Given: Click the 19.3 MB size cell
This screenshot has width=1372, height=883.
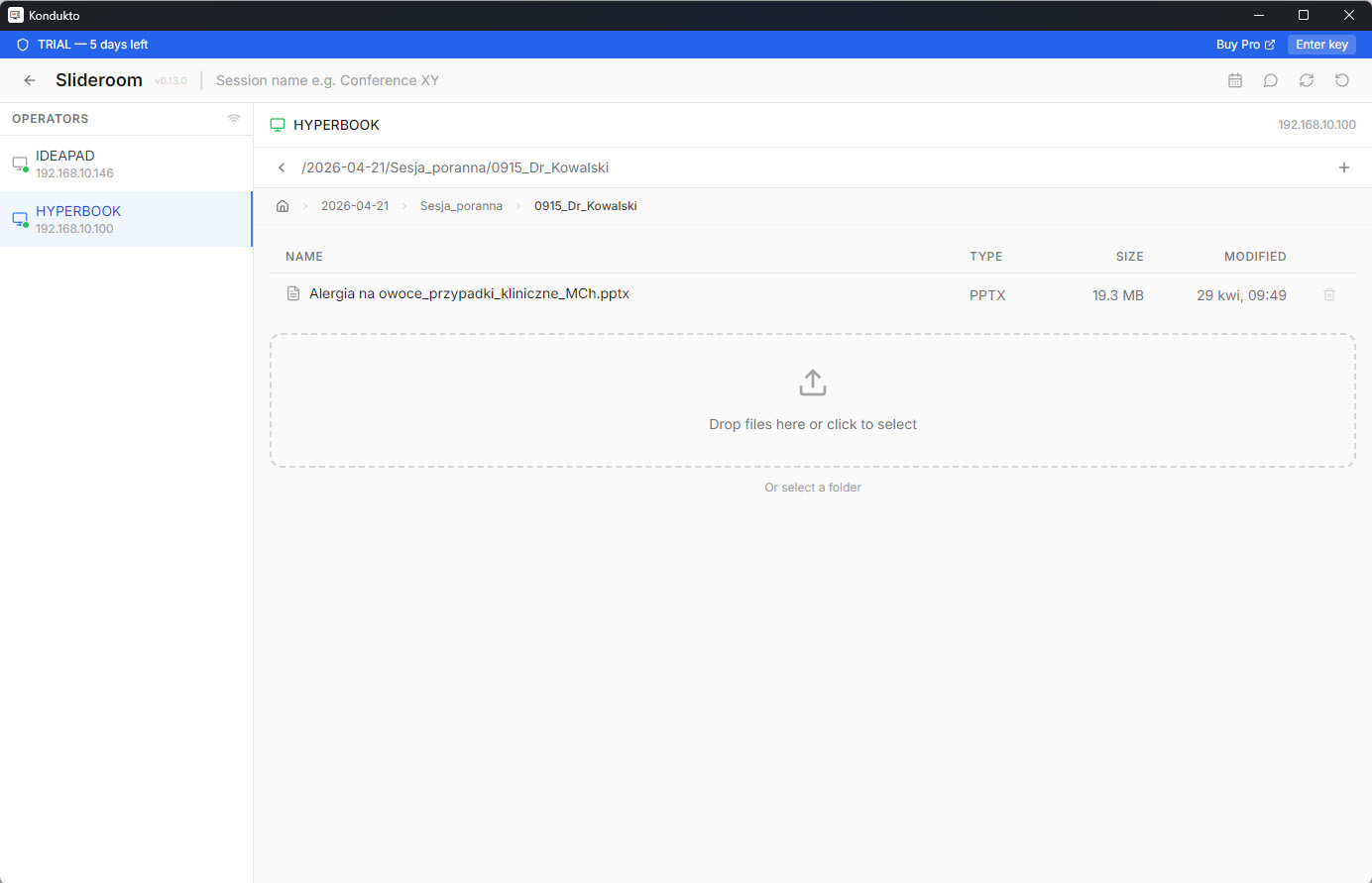Looking at the screenshot, I should [x=1118, y=295].
